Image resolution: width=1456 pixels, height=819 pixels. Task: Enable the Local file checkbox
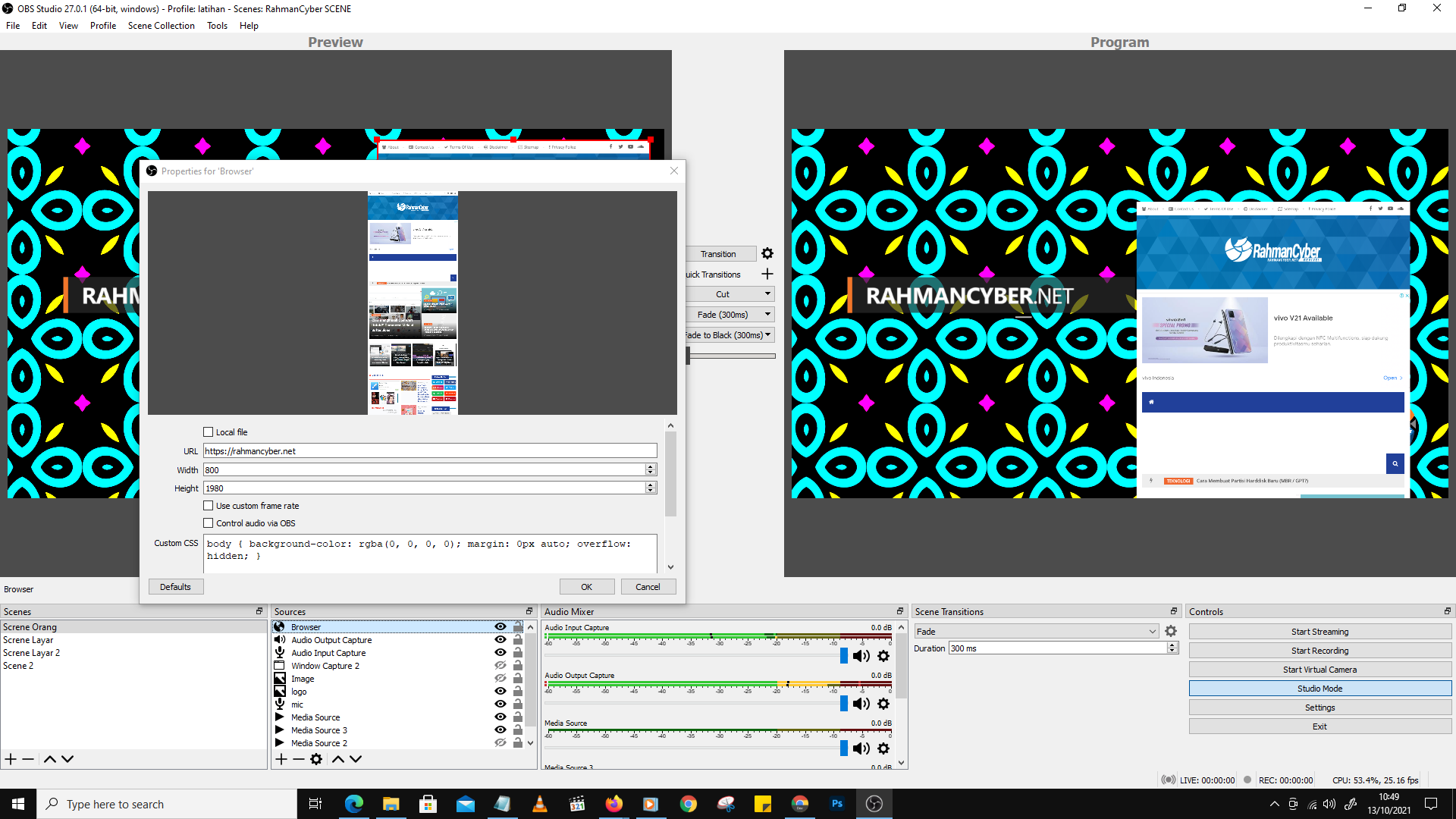(208, 431)
